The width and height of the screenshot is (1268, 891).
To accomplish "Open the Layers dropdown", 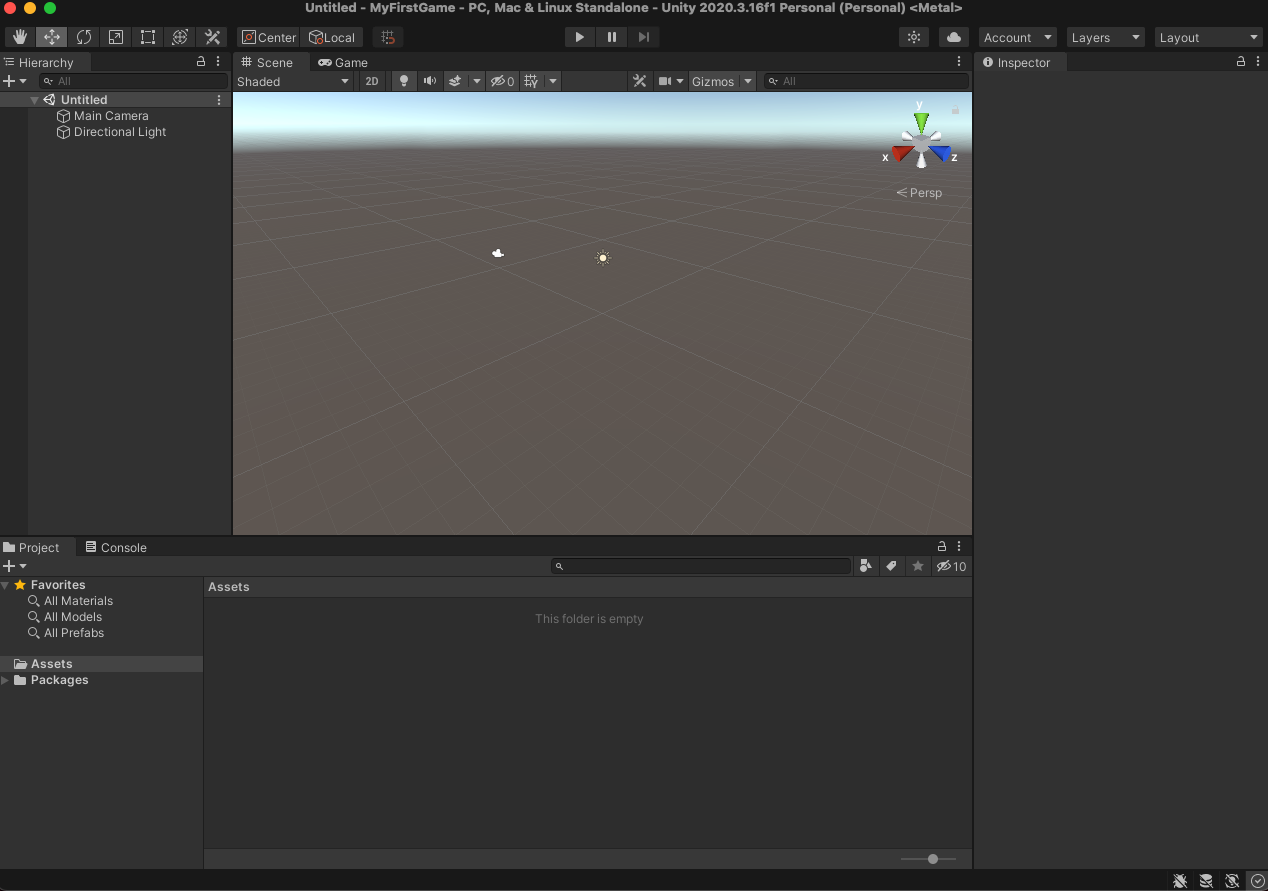I will click(1106, 37).
